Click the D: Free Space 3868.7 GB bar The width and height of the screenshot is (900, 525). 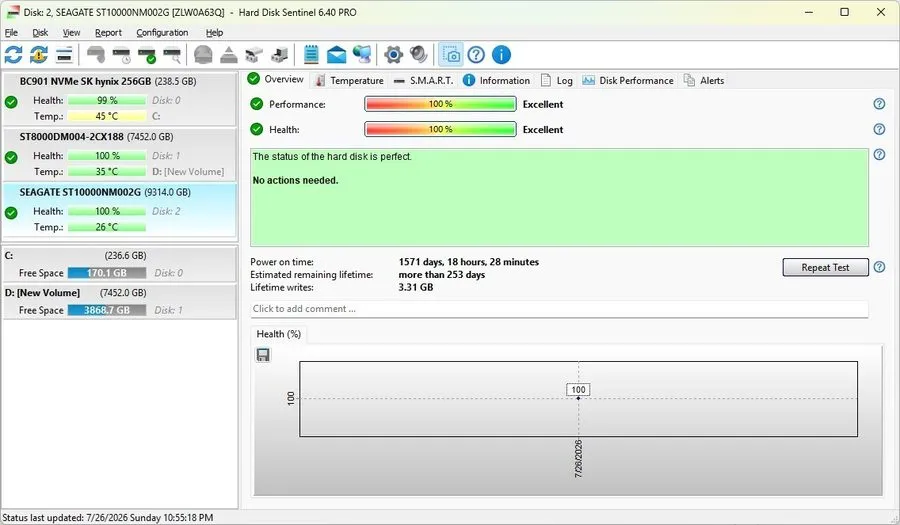(107, 310)
